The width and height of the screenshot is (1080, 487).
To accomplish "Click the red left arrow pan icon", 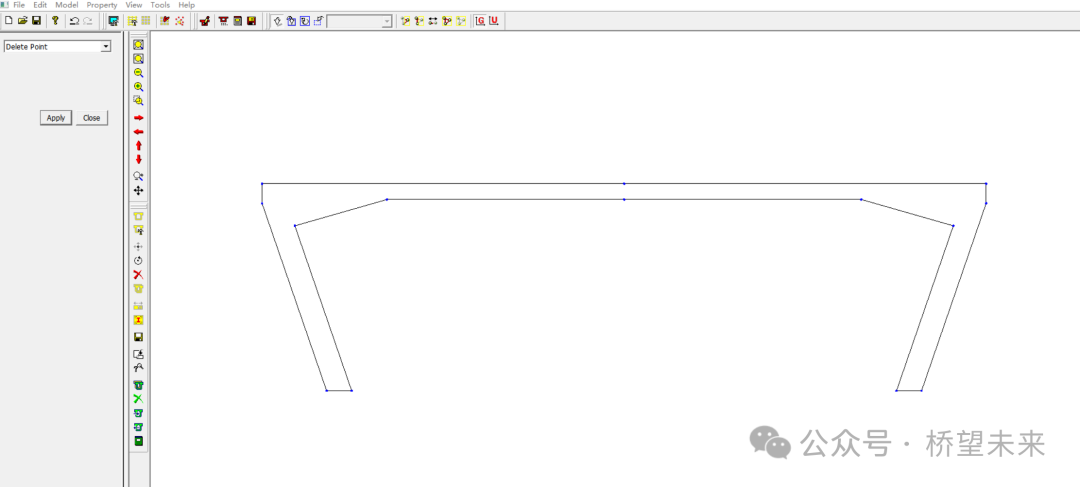I will (138, 132).
